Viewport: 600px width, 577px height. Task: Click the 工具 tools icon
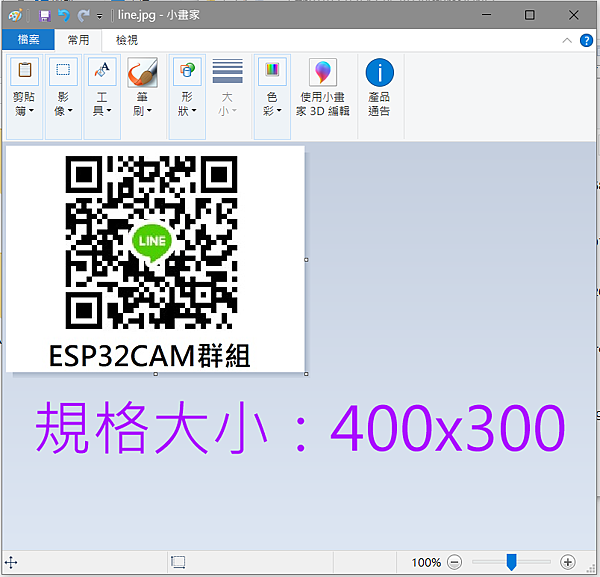pos(102,71)
